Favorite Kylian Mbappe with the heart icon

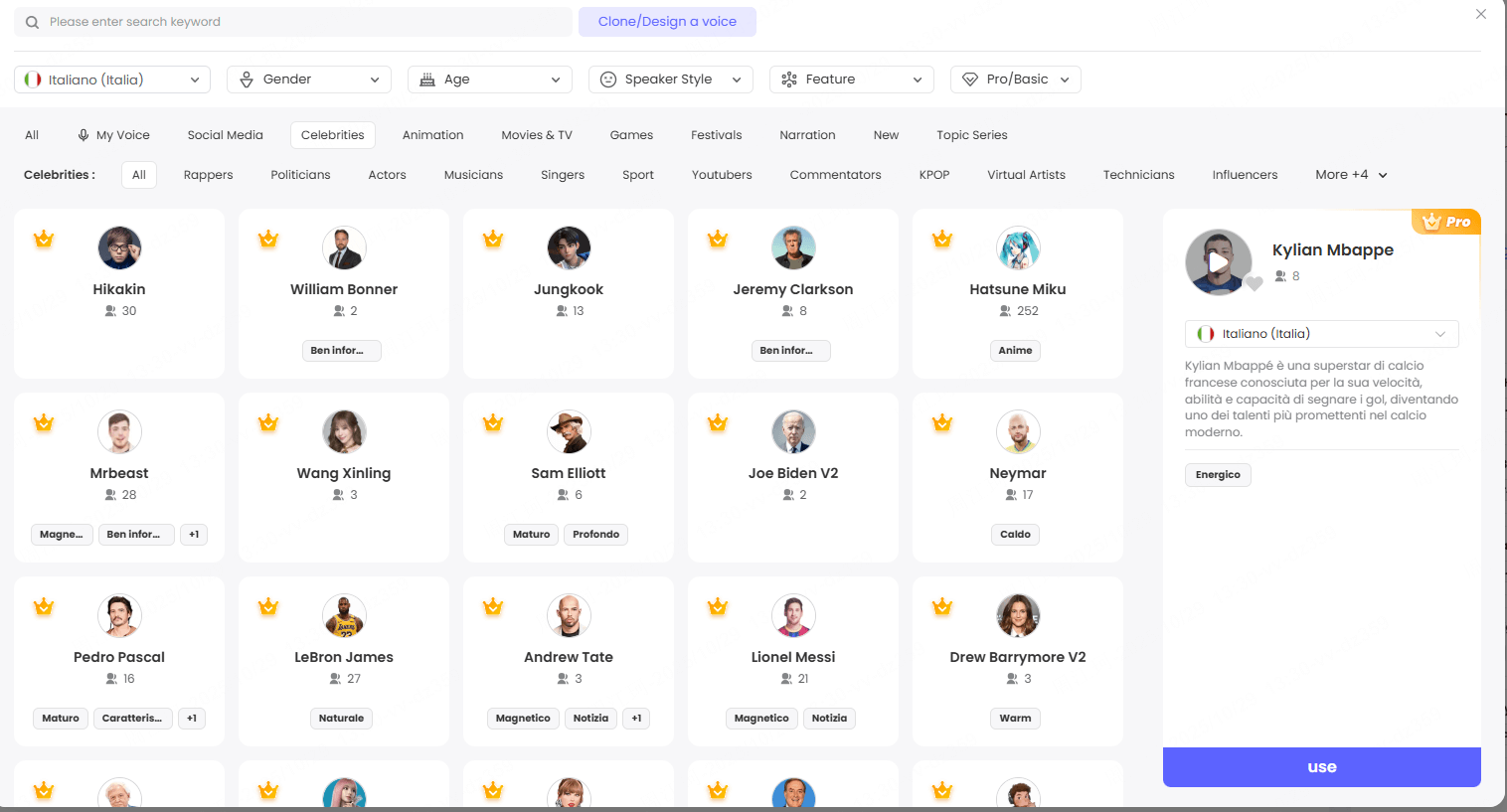pos(1255,283)
